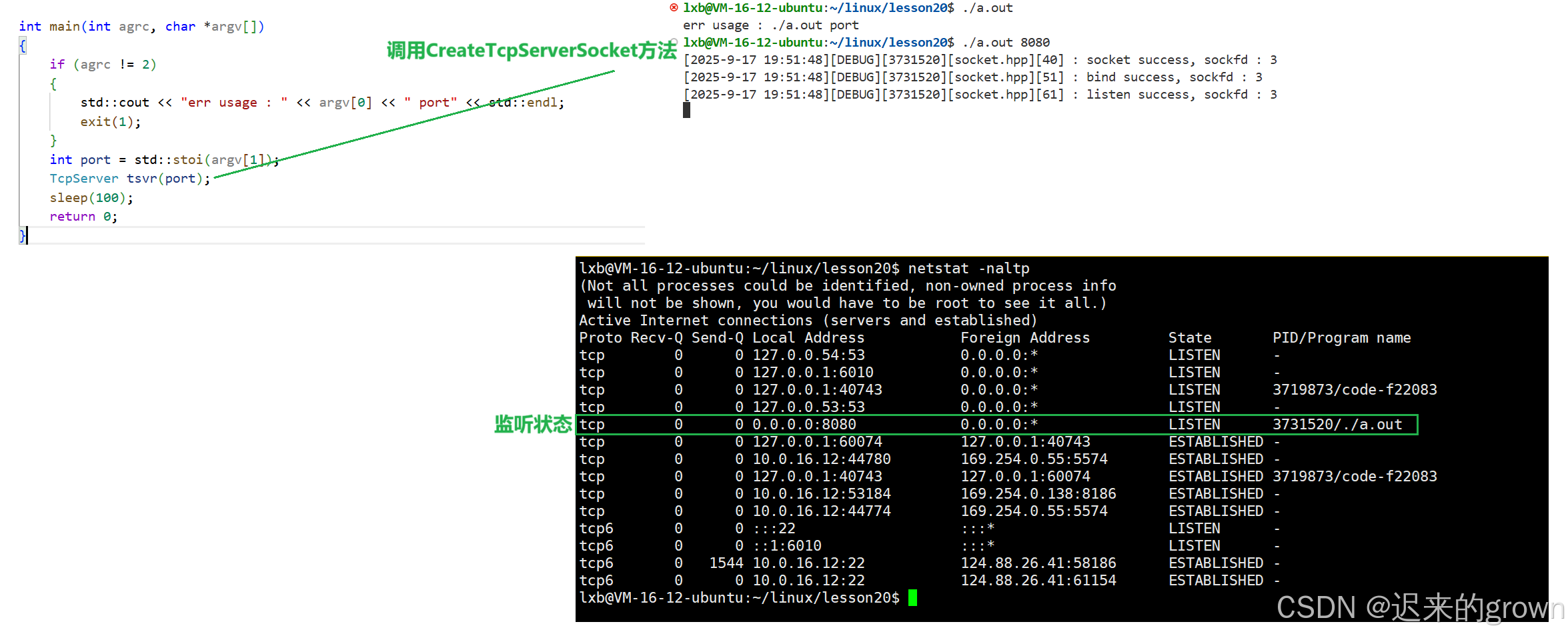This screenshot has width=1568, height=634.
Task: Click 'socket success, sockfd : 3' log message
Action: [x=1182, y=60]
